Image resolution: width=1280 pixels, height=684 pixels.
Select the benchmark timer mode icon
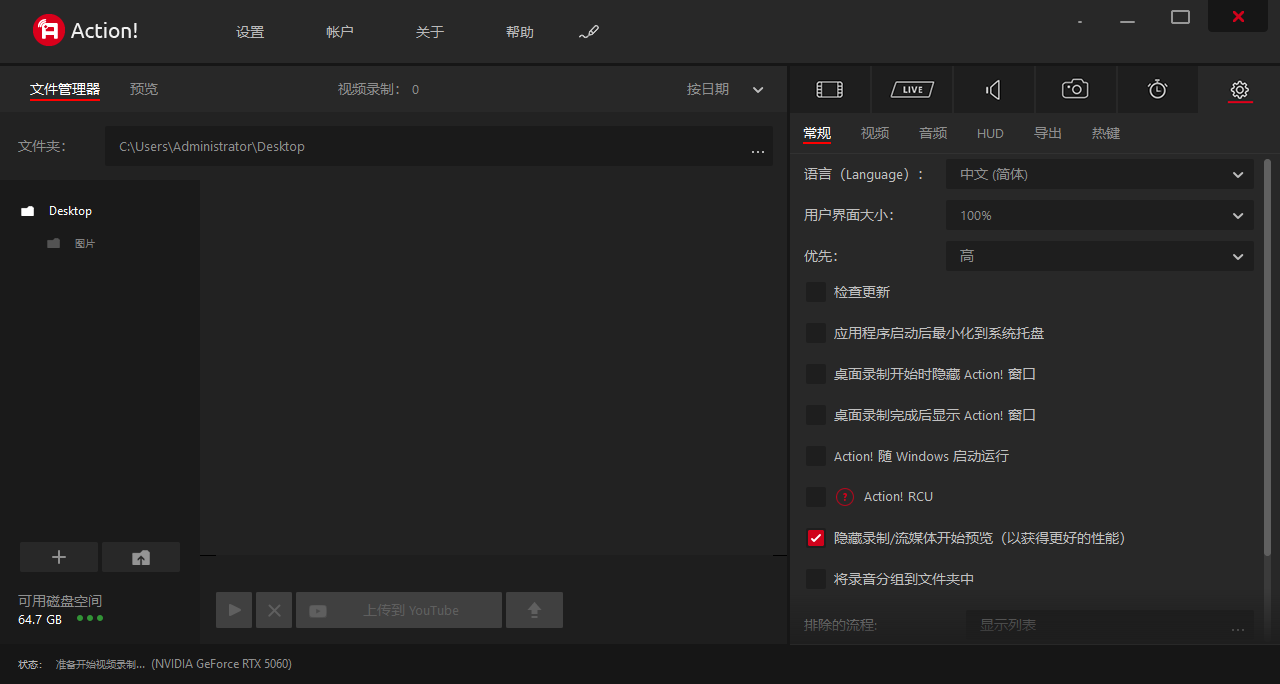pyautogui.click(x=1157, y=89)
